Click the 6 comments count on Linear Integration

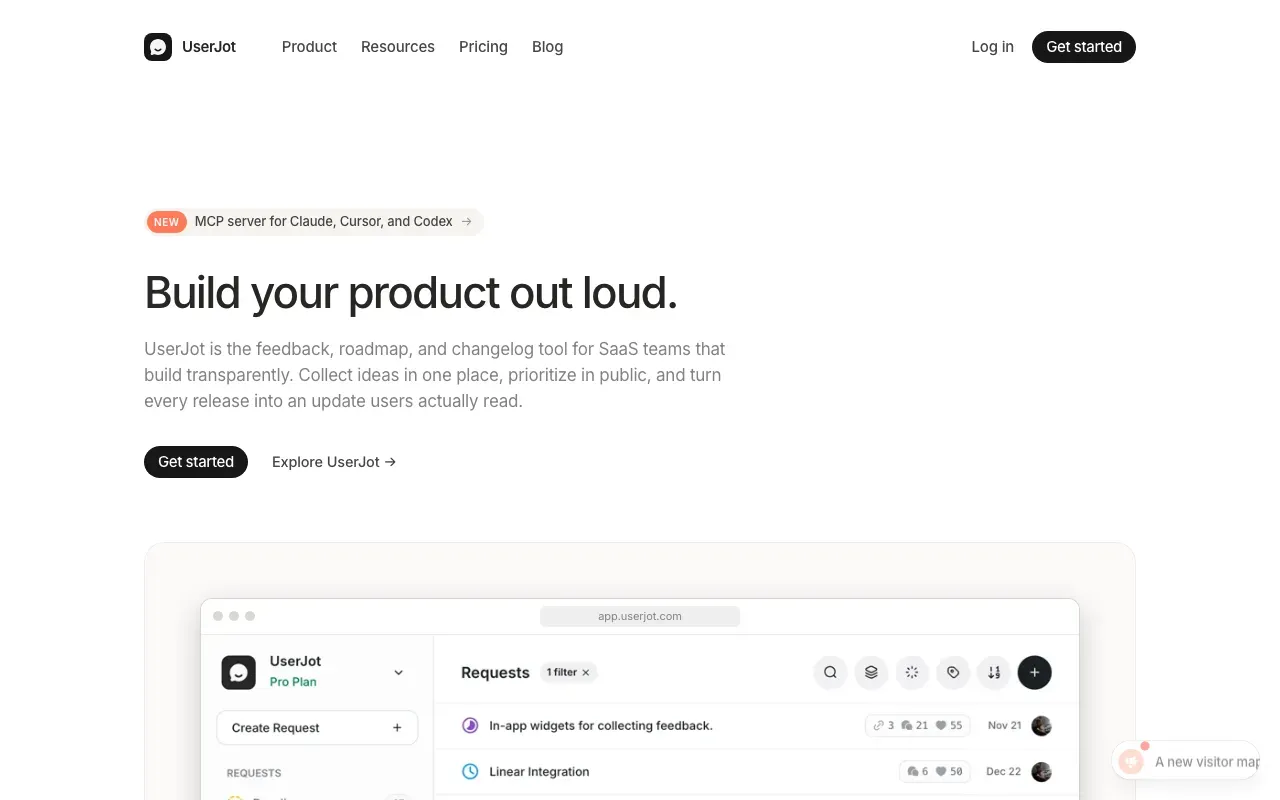918,772
